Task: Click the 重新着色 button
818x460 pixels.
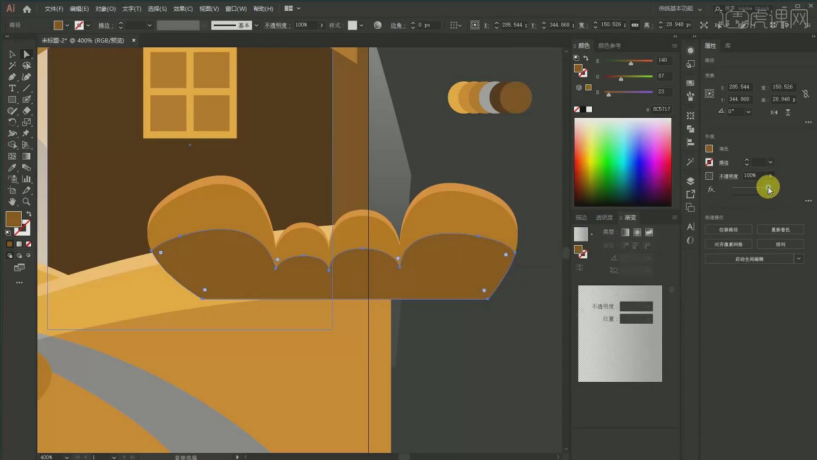Action: (x=780, y=229)
